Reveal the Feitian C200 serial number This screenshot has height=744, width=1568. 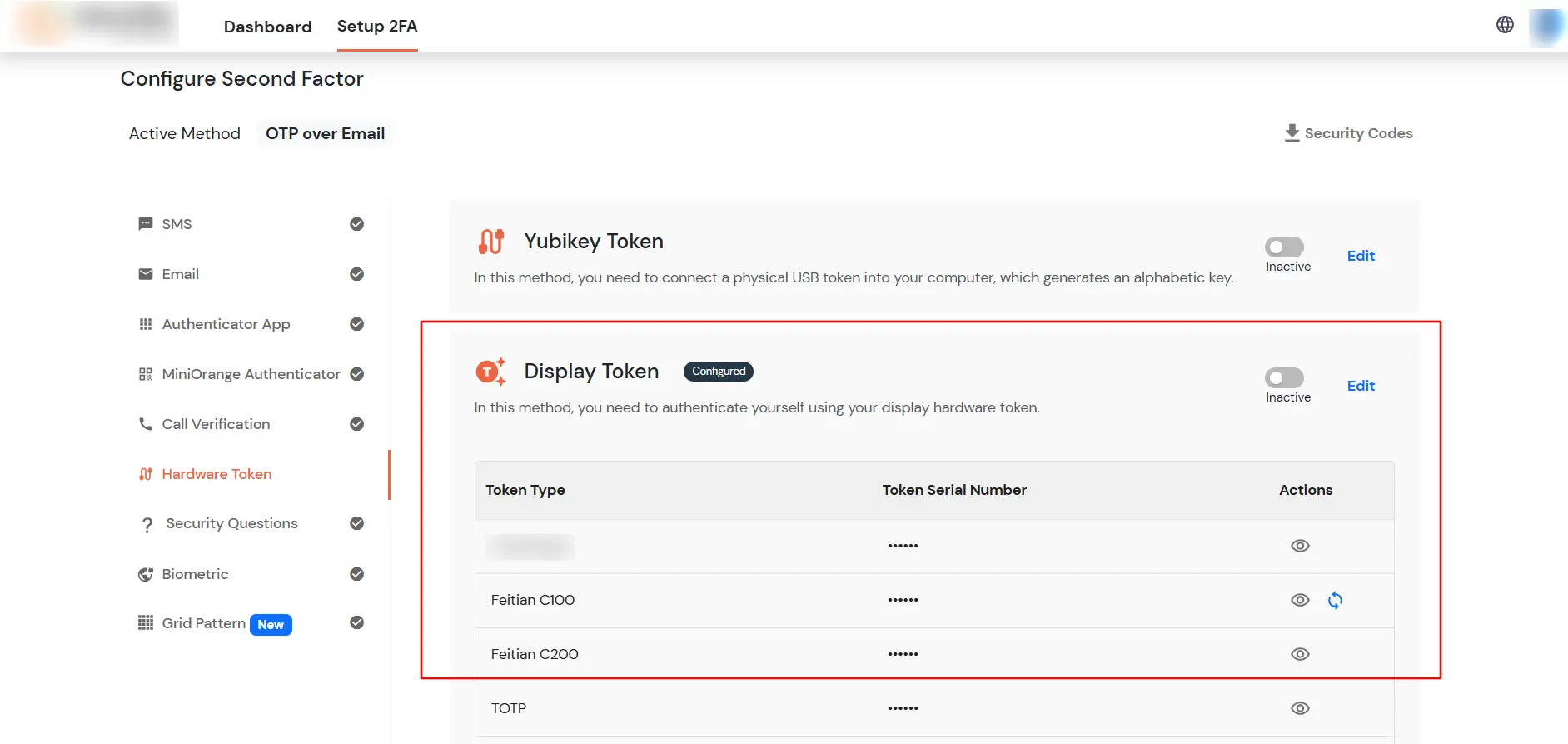point(1300,654)
